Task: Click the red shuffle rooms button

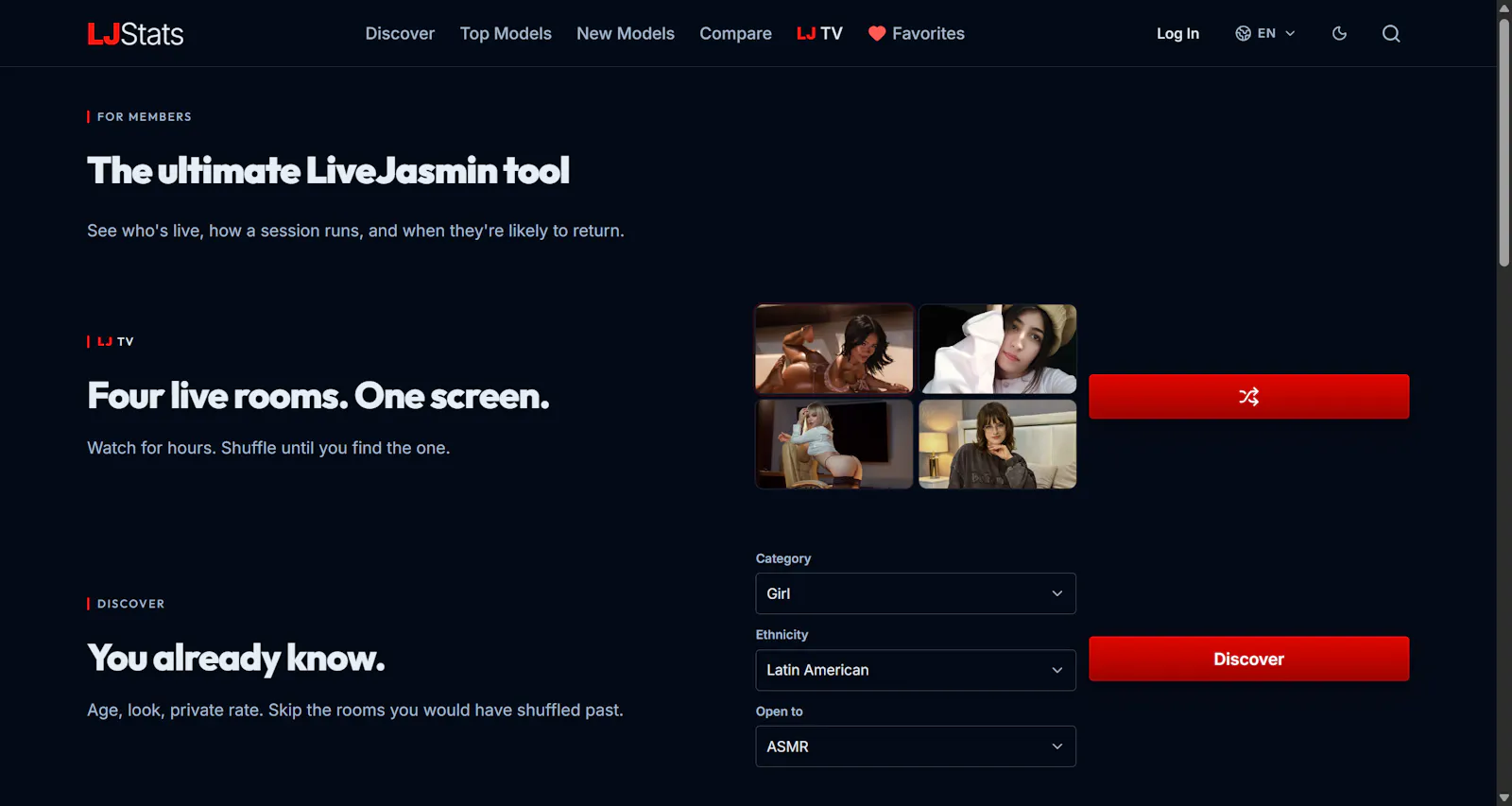Action: click(1248, 396)
